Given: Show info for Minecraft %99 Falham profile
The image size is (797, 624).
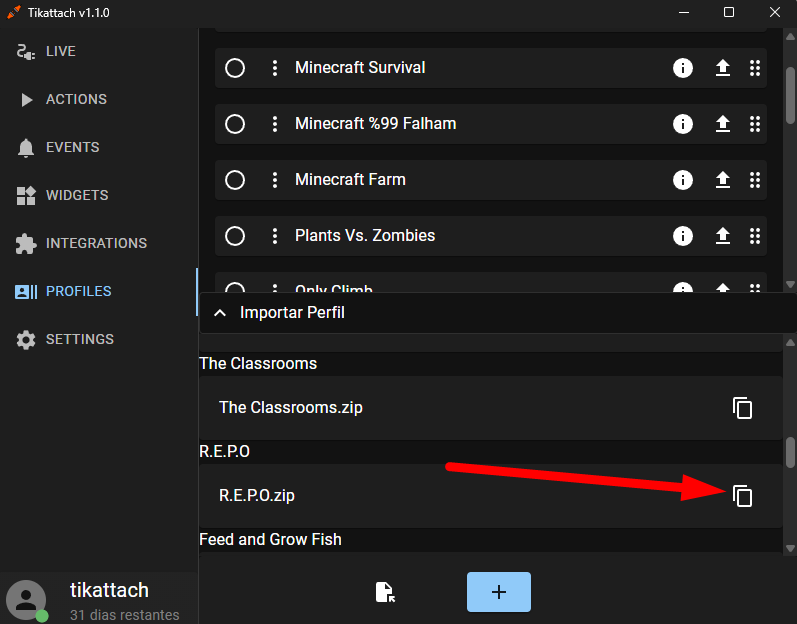Looking at the screenshot, I should tap(683, 124).
